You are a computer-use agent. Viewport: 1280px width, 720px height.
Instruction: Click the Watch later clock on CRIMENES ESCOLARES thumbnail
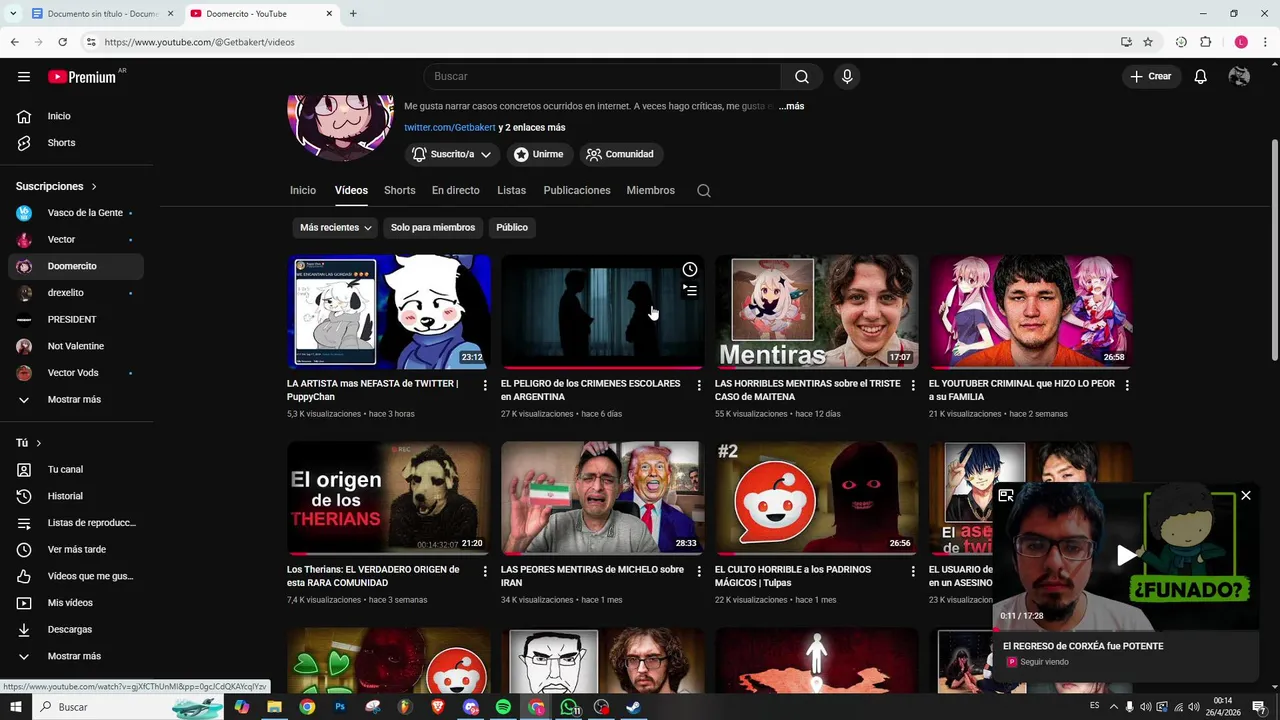(690, 269)
